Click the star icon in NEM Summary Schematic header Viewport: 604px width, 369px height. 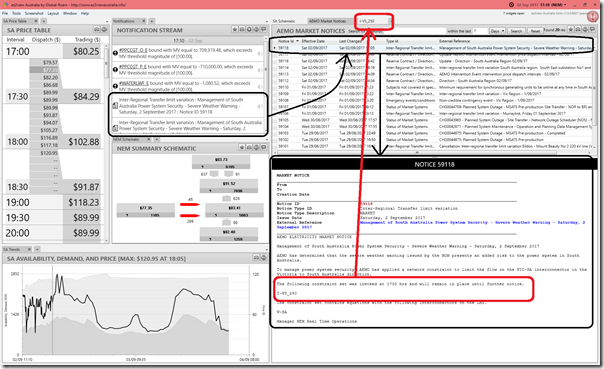[x=242, y=148]
